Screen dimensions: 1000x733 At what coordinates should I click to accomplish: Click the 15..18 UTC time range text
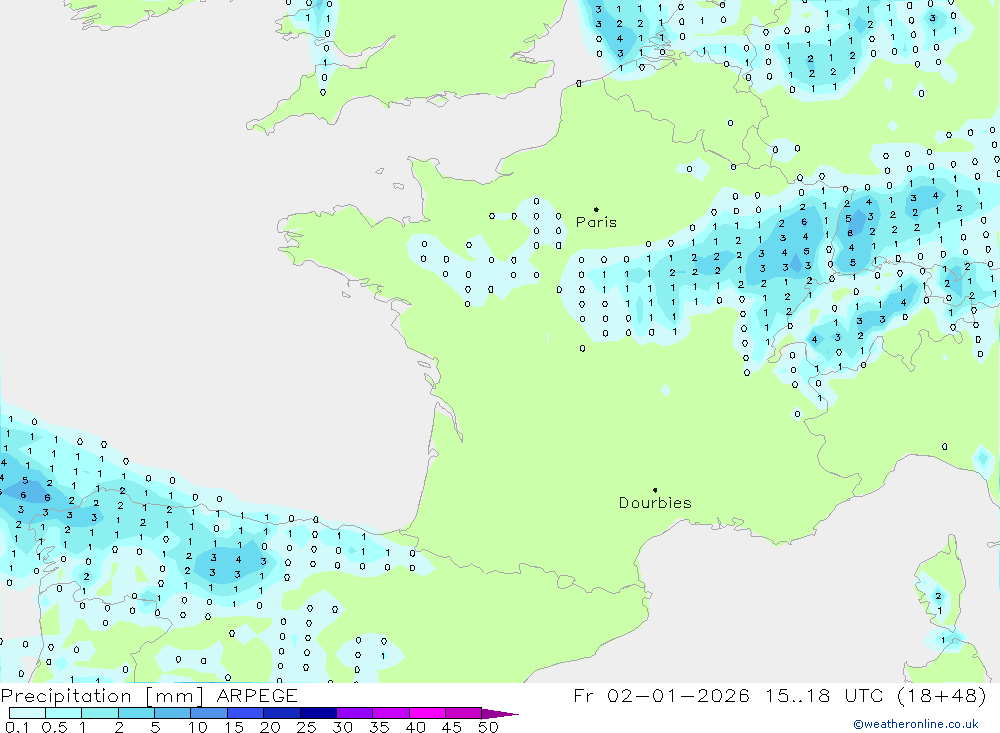[x=823, y=695]
